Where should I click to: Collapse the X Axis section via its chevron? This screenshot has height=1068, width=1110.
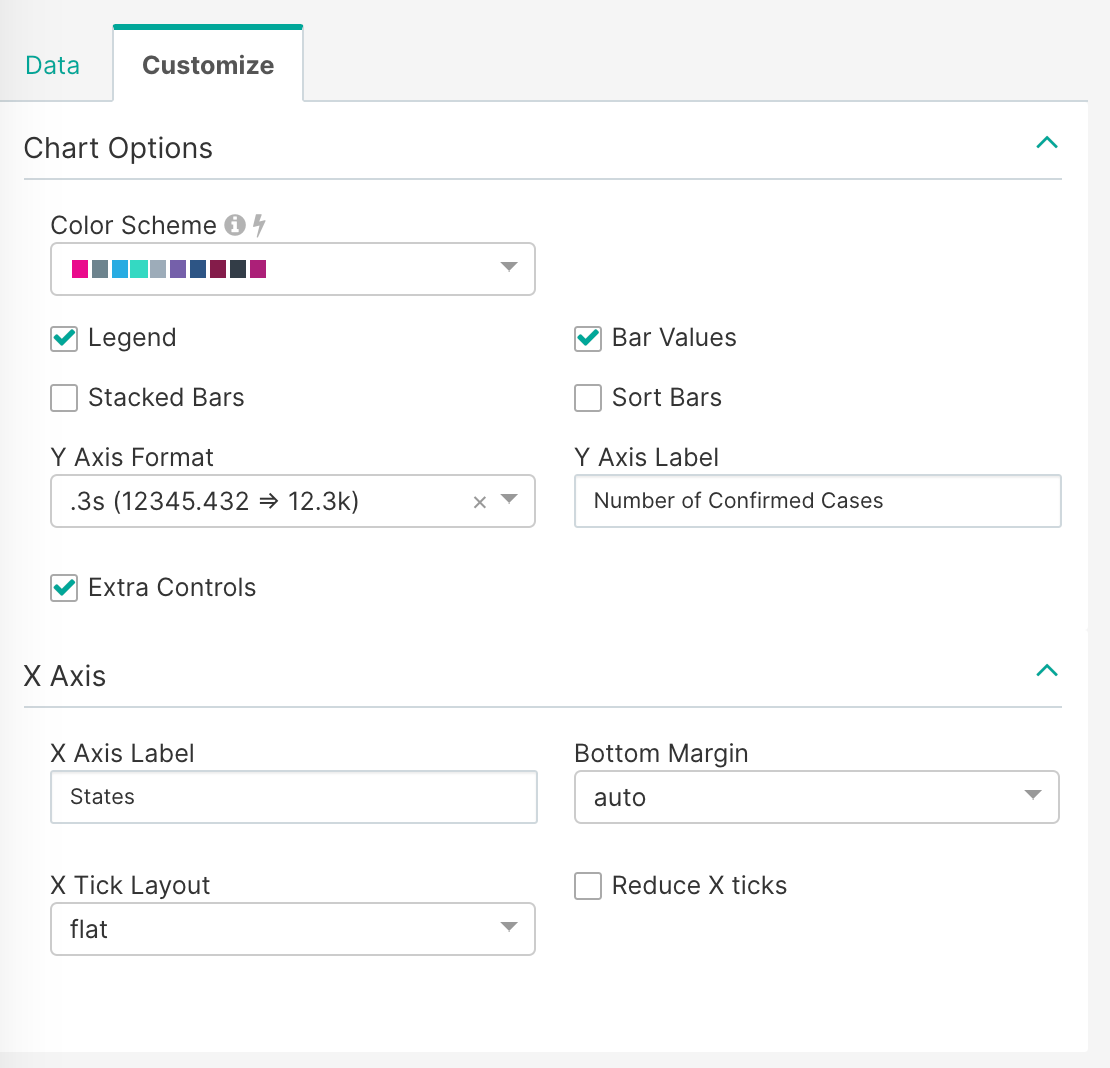[x=1047, y=671]
